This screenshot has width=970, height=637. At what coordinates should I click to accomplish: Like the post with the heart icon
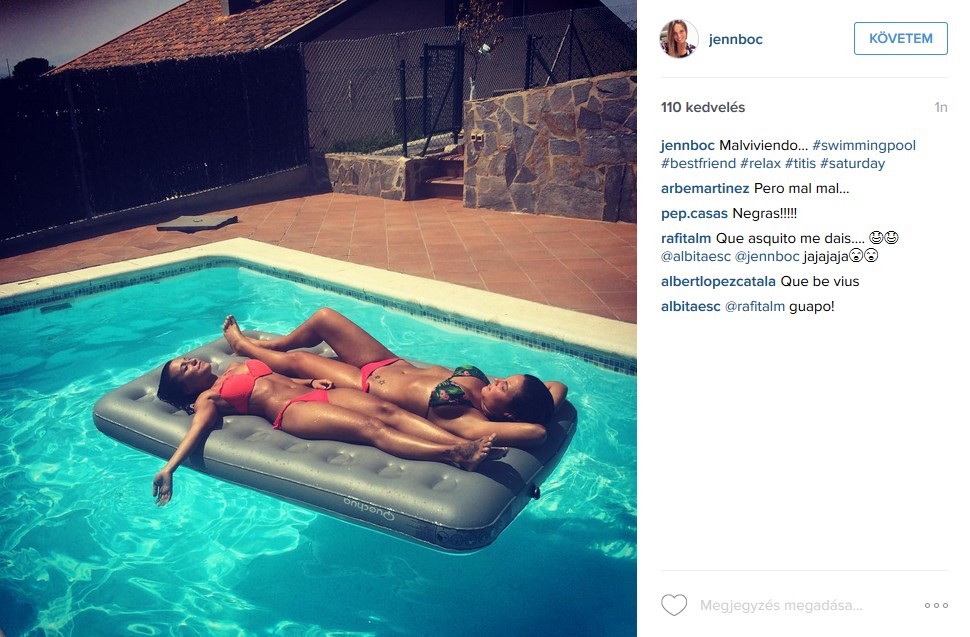[674, 605]
